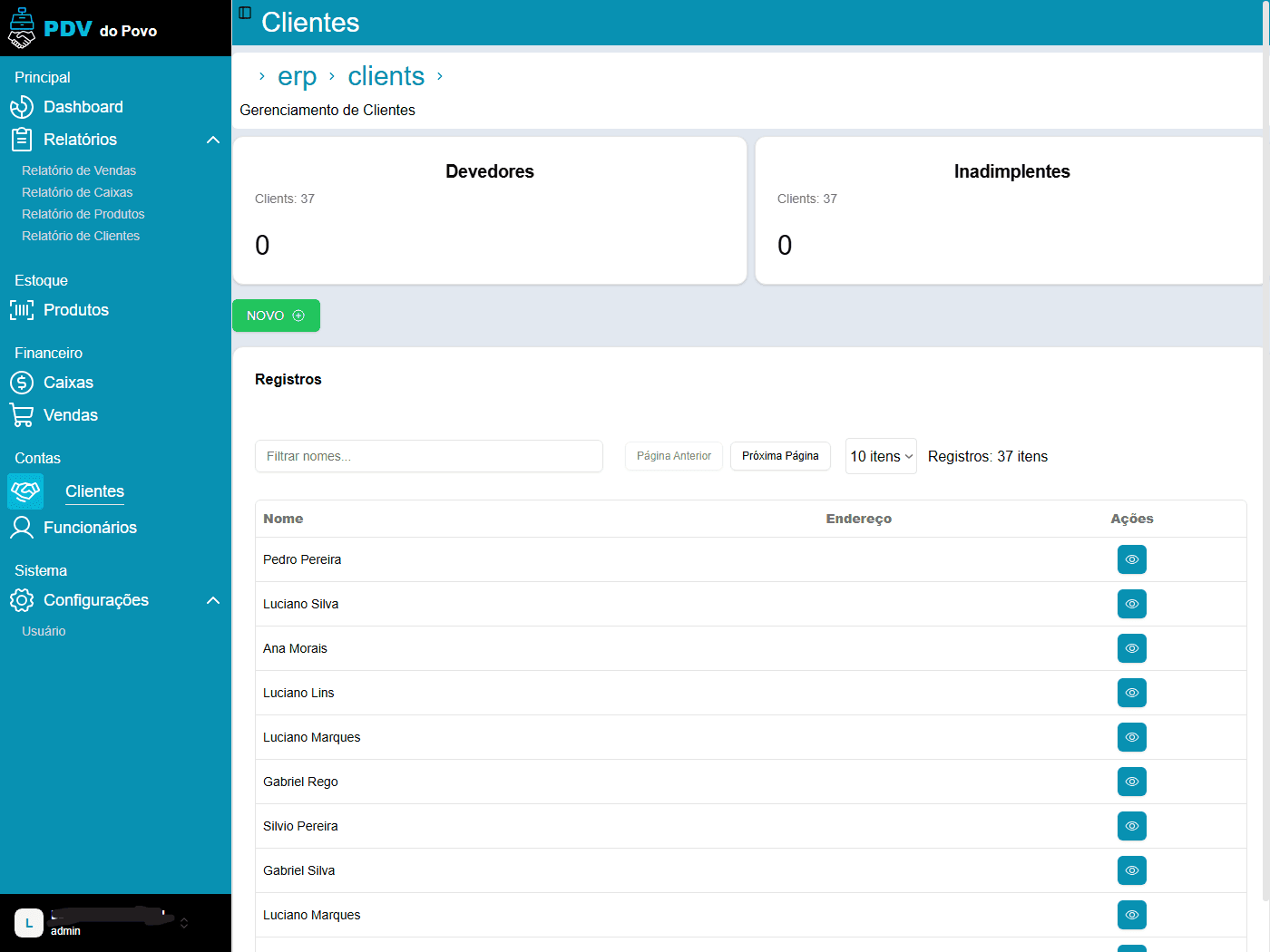This screenshot has height=952, width=1270.
Task: Select the Luciano Lins name cell
Action: (x=298, y=693)
